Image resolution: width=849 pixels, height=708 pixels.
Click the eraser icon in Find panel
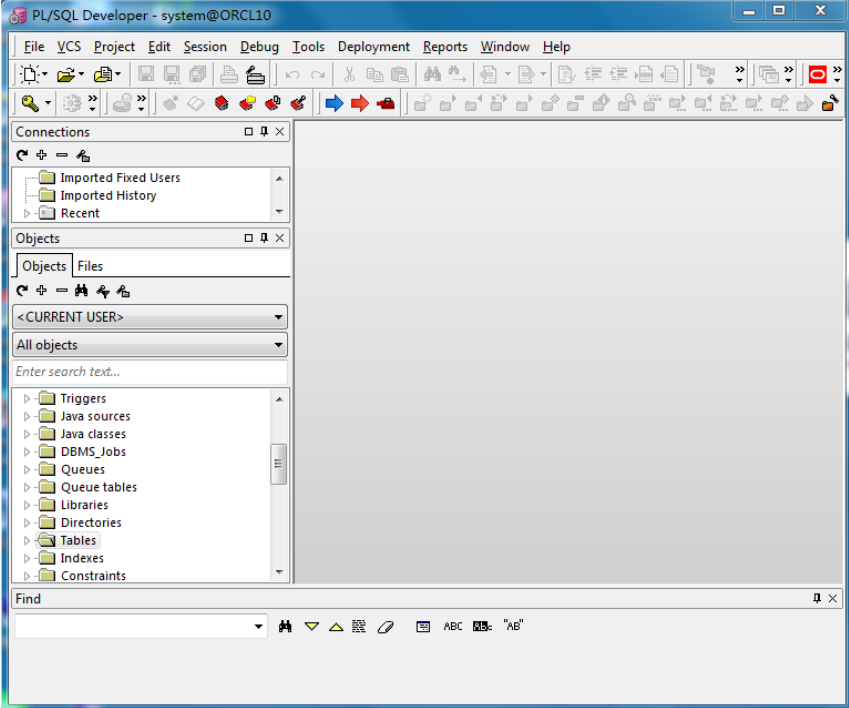(386, 627)
